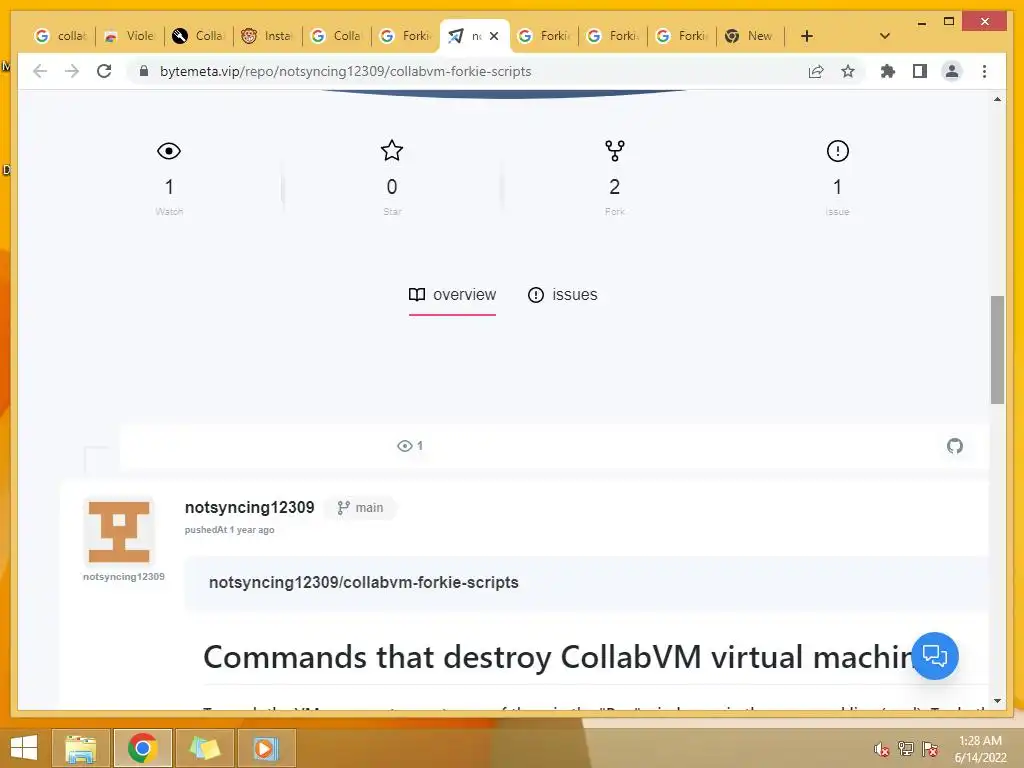Switch to the 'Insta' tab
This screenshot has height=768, width=1024.
click(266, 36)
